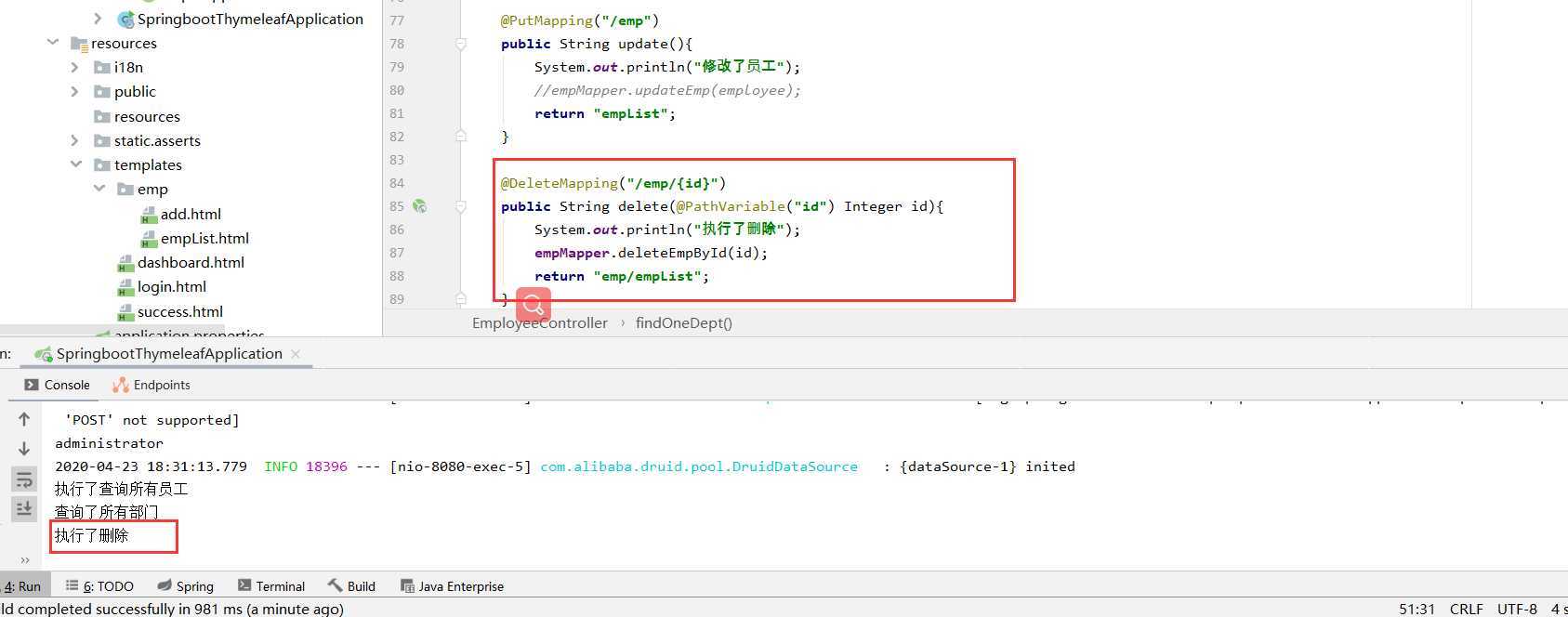Open the Java Enterprise tool window

tap(453, 586)
